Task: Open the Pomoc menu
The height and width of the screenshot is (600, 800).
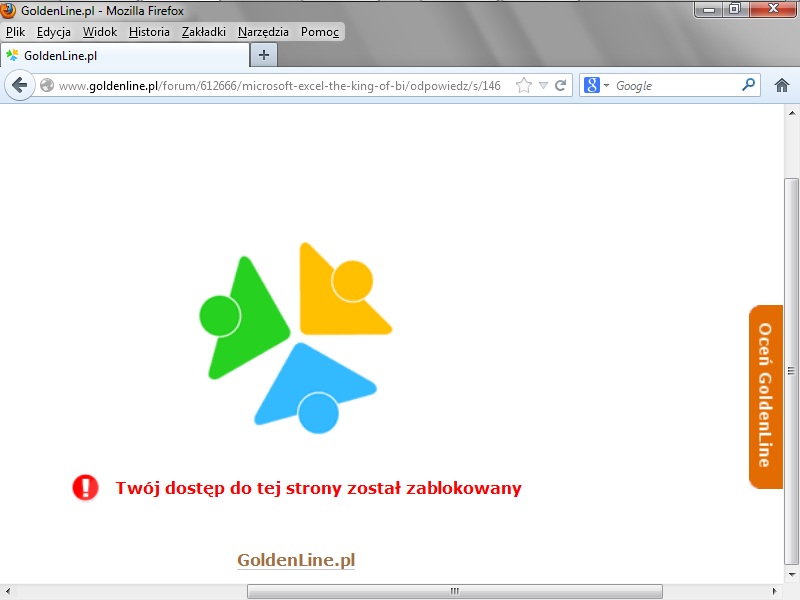Action: 320,32
